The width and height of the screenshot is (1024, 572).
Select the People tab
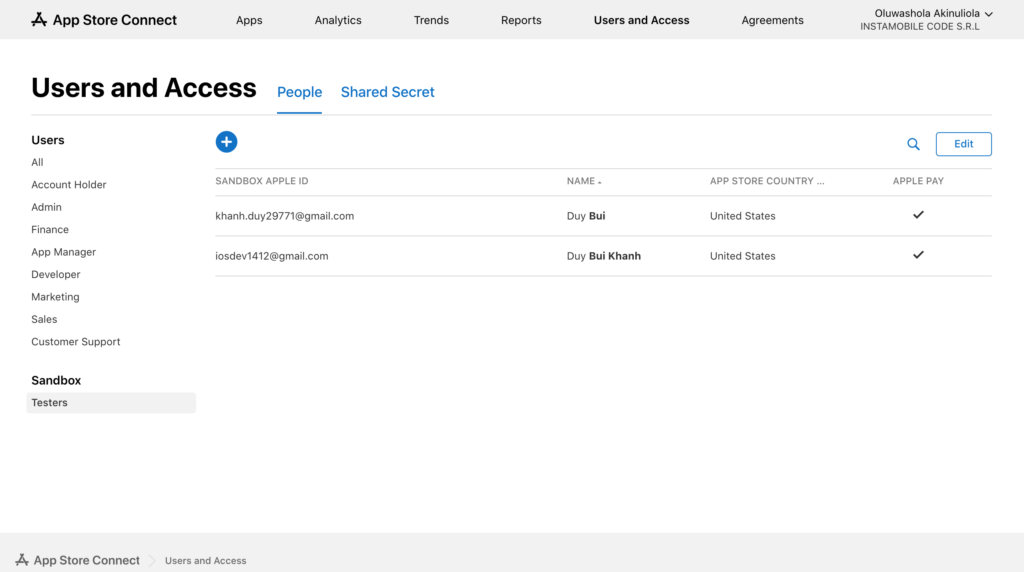[299, 92]
